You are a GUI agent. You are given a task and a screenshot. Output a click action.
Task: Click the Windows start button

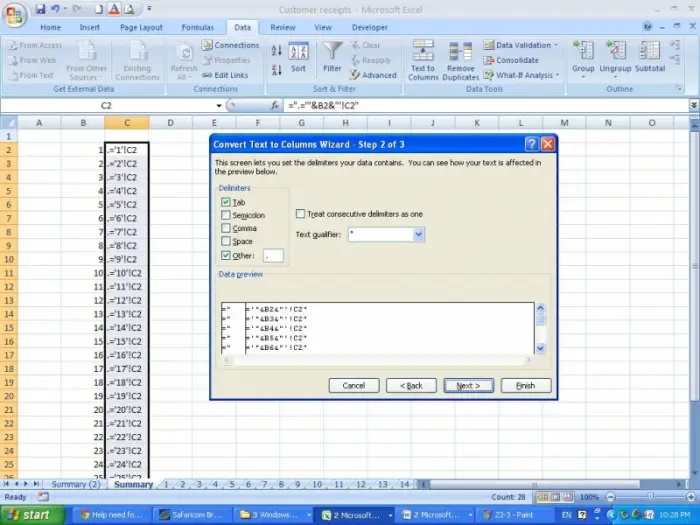33,515
